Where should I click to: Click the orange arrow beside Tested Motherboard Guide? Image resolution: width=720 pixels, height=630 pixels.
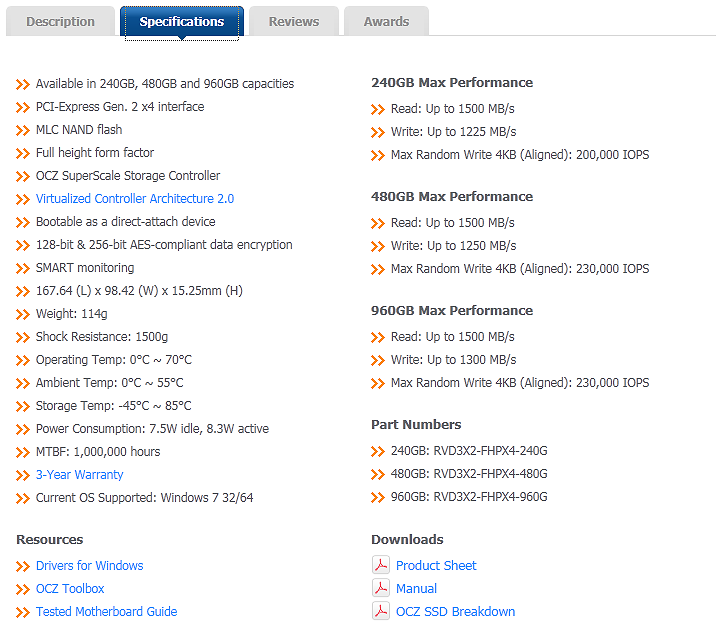[x=23, y=612]
